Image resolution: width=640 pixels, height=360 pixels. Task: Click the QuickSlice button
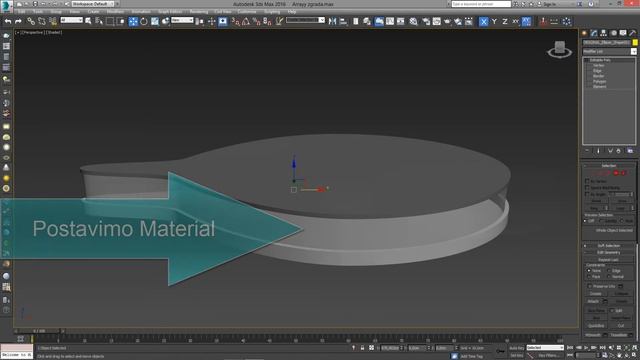tap(596, 326)
